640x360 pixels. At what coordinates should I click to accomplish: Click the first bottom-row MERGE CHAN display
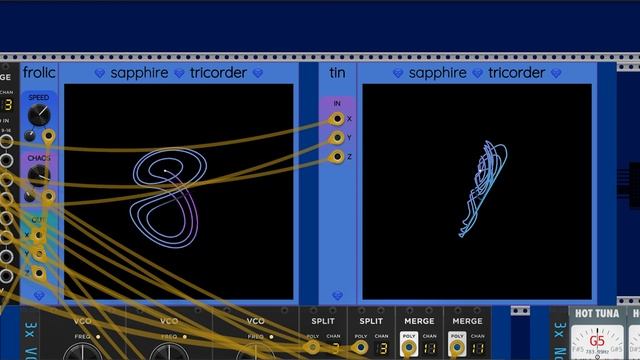(x=430, y=348)
